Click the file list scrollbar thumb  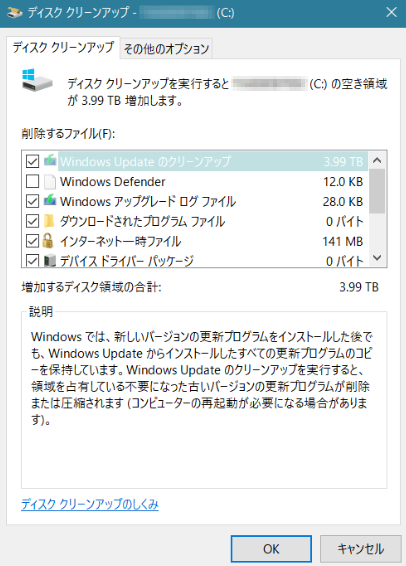pos(377,191)
